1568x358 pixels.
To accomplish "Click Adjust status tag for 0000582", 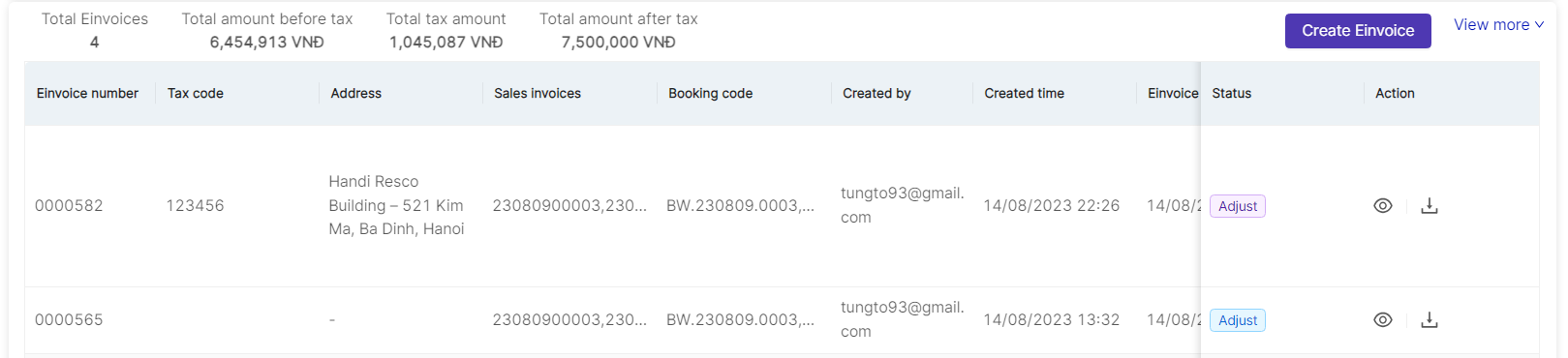I will click(x=1238, y=206).
